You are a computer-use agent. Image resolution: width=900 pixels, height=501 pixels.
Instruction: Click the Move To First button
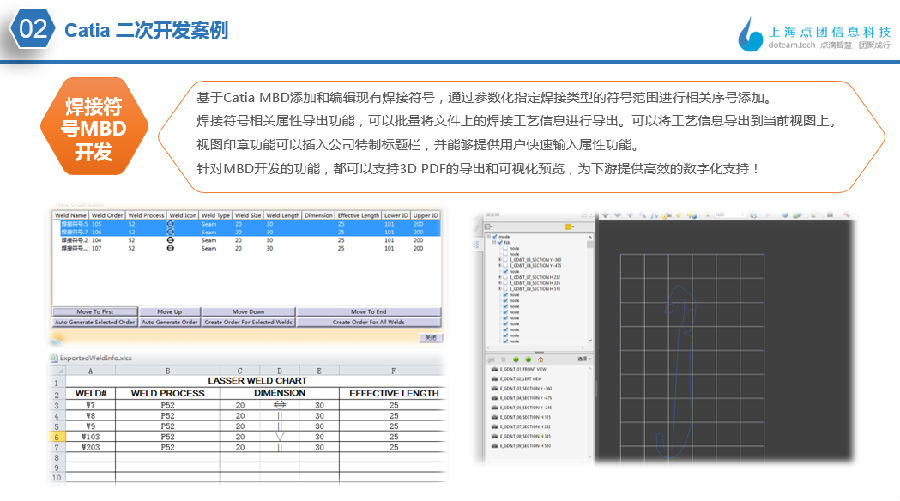click(94, 312)
